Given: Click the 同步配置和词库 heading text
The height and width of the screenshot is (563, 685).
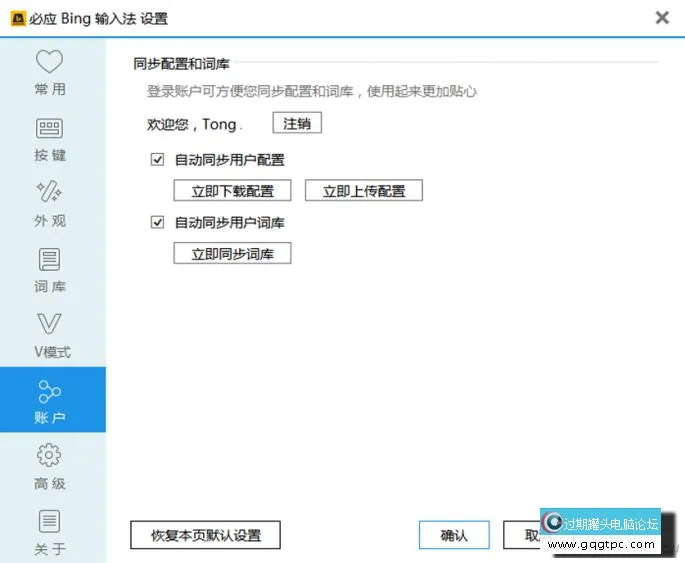Looking at the screenshot, I should click(181, 64).
